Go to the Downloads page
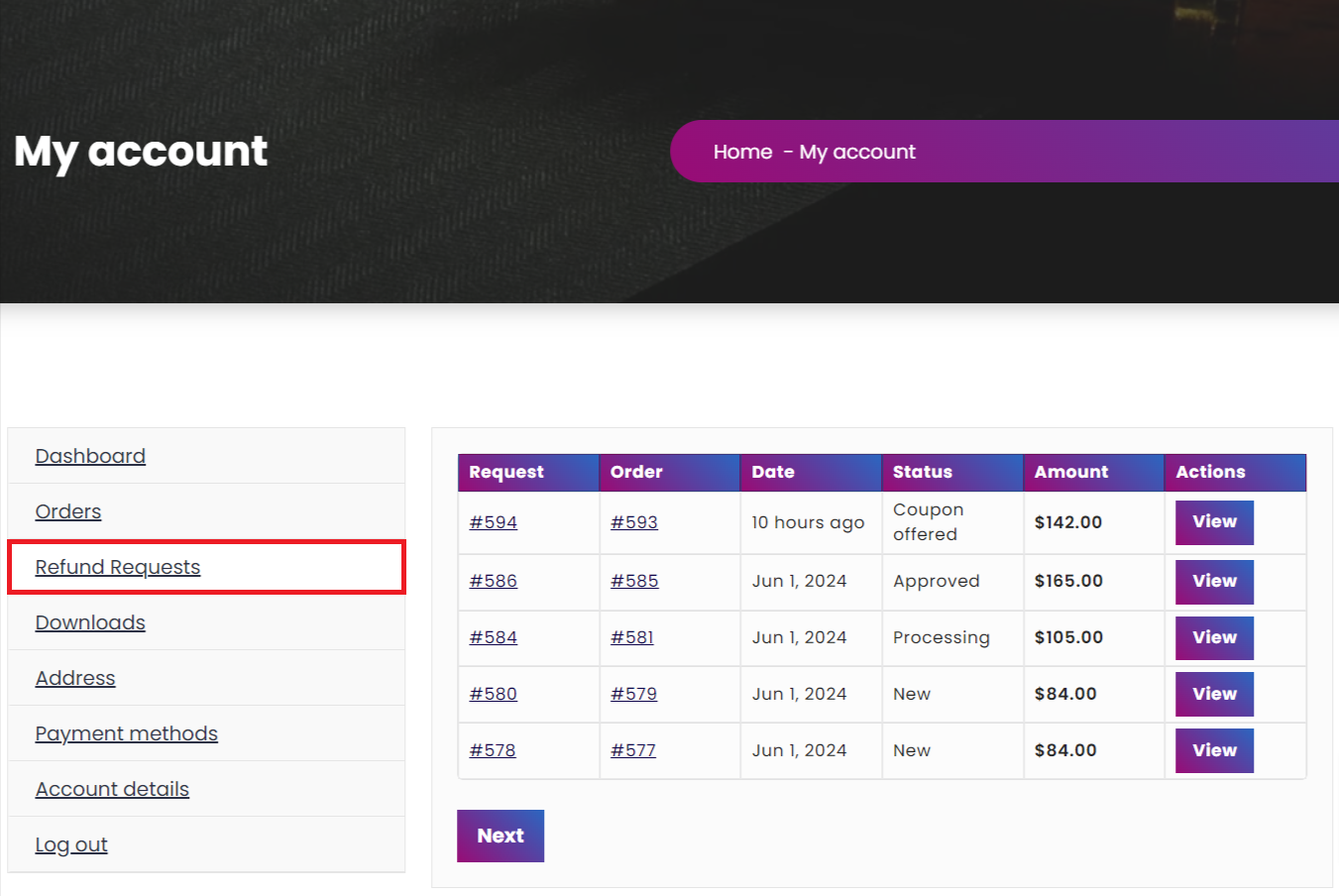The image size is (1339, 896). 89,622
